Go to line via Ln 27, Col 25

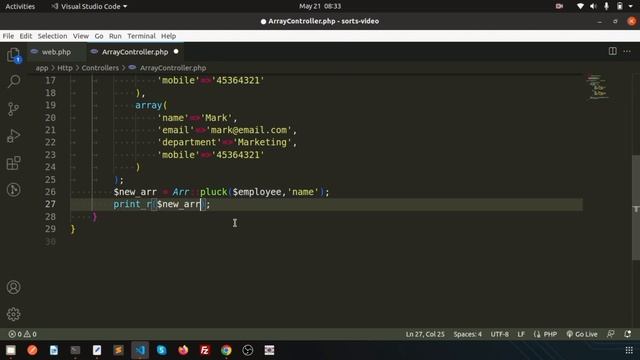[x=425, y=334]
